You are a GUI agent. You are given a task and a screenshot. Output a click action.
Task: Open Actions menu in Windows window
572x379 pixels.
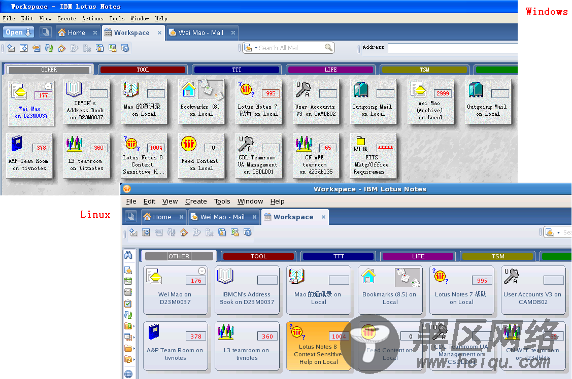[x=92, y=18]
